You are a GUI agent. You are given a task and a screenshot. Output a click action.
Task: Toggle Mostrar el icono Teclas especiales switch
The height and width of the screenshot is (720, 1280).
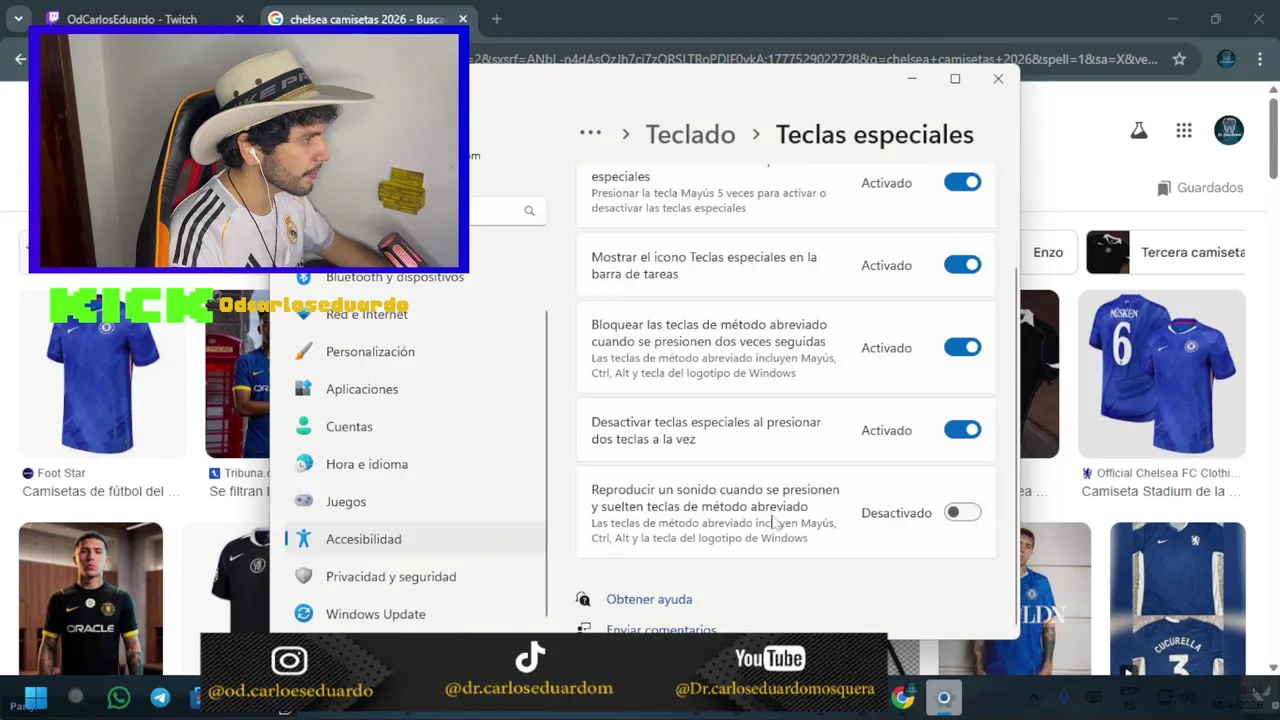coord(962,265)
